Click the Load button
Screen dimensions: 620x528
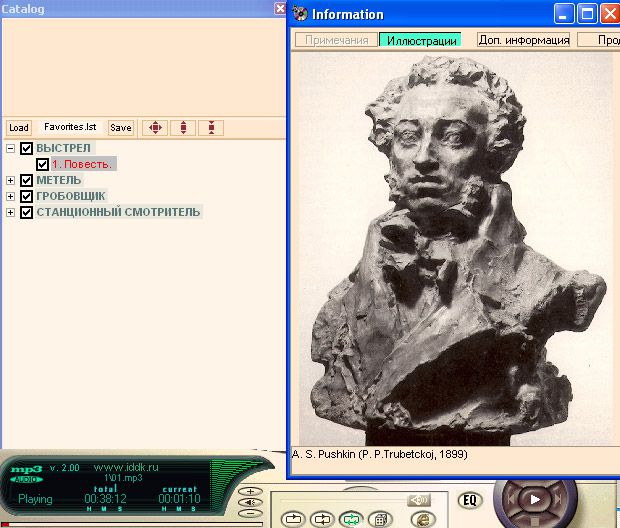(x=18, y=128)
